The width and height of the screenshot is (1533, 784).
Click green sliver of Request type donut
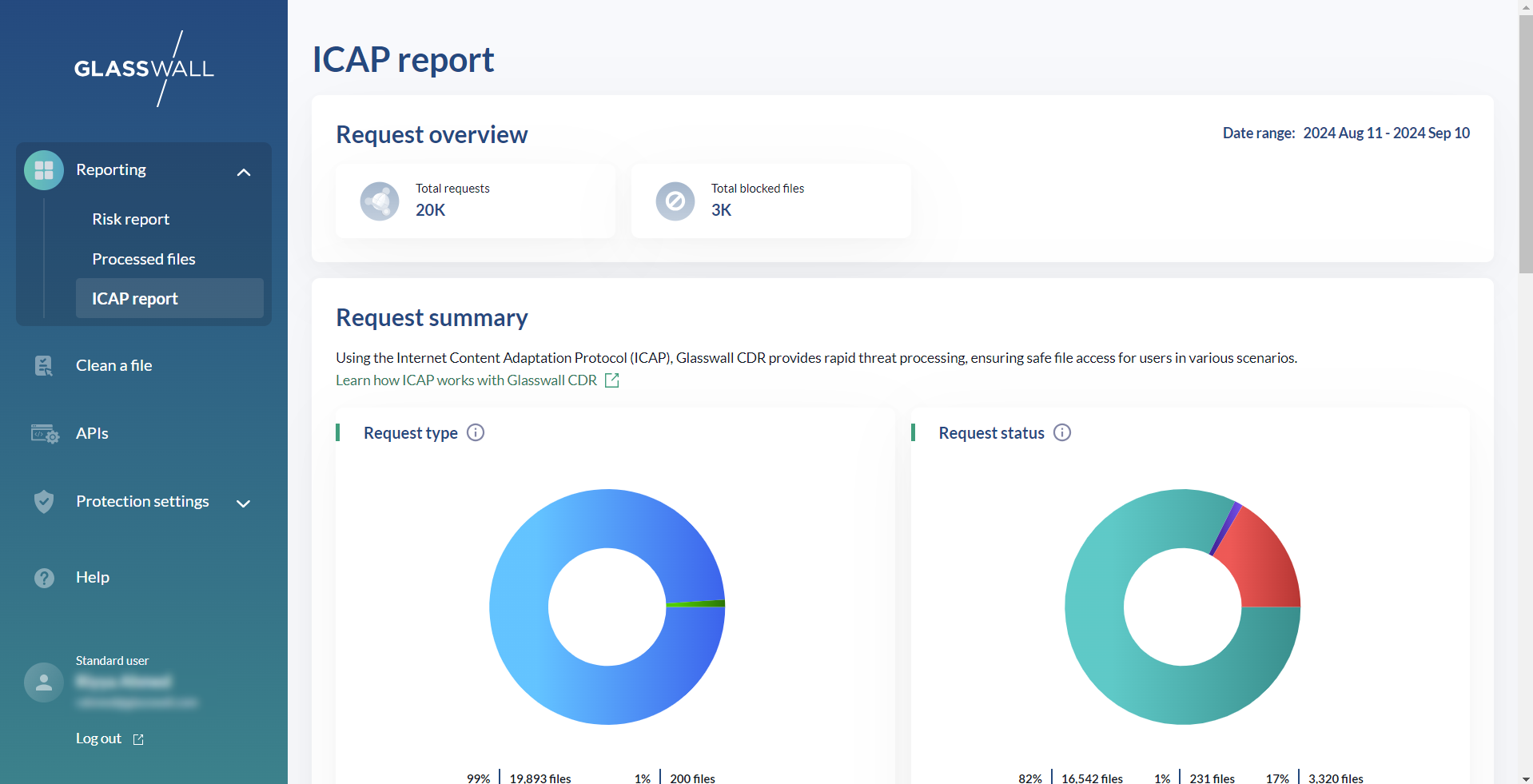point(695,603)
